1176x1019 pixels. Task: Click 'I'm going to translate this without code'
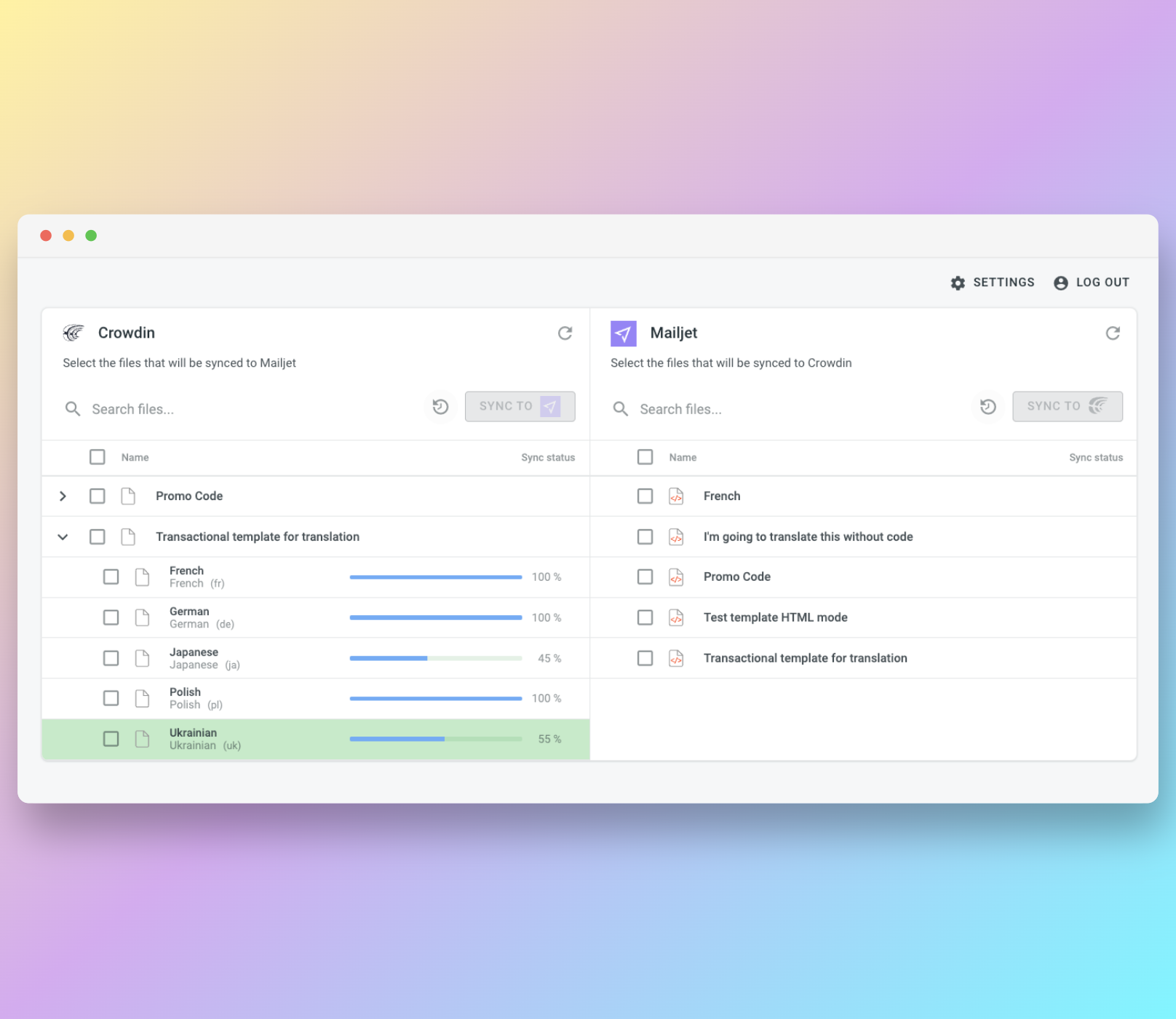808,537
